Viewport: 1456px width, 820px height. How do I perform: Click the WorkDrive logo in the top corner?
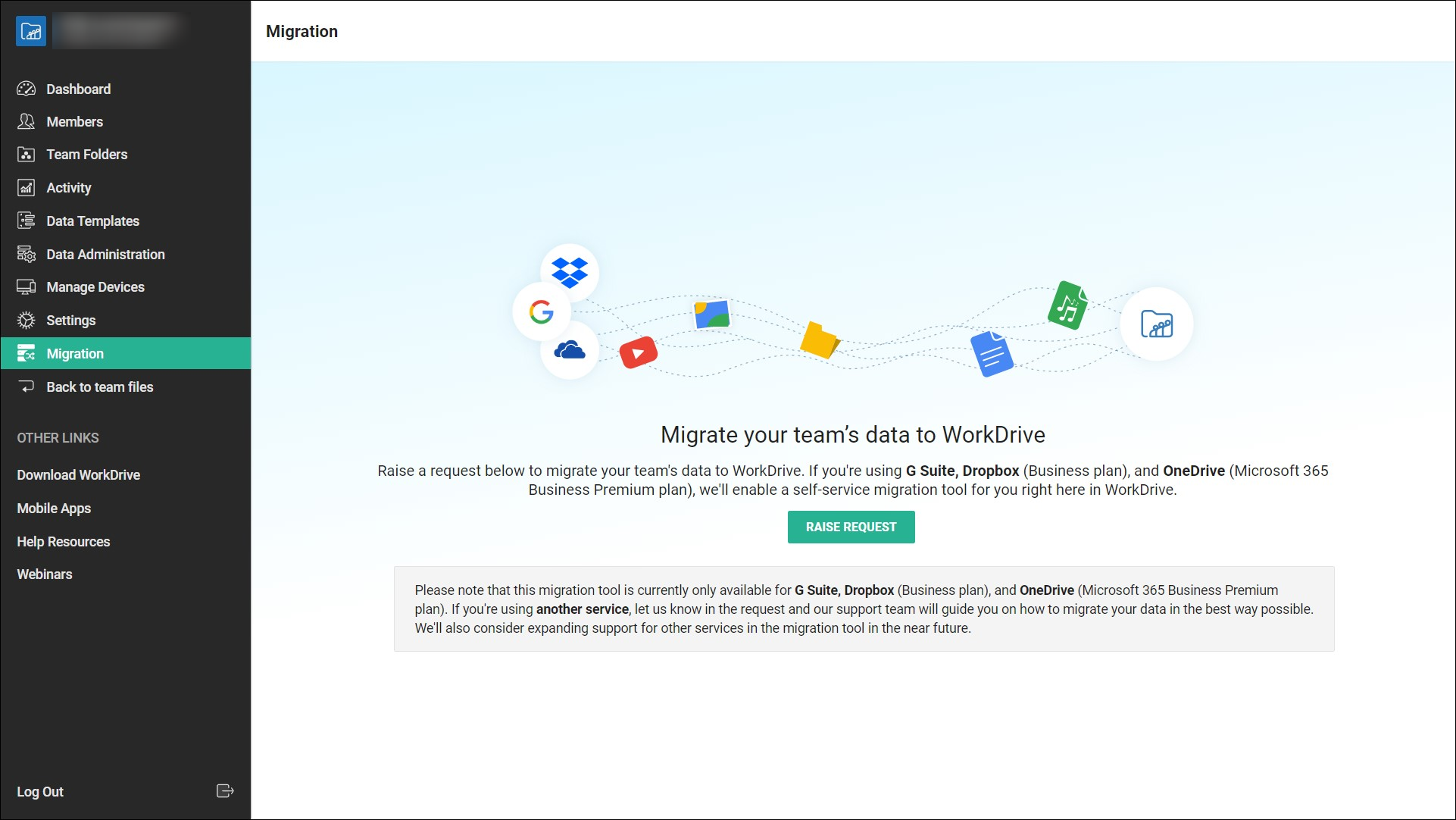pyautogui.click(x=31, y=31)
